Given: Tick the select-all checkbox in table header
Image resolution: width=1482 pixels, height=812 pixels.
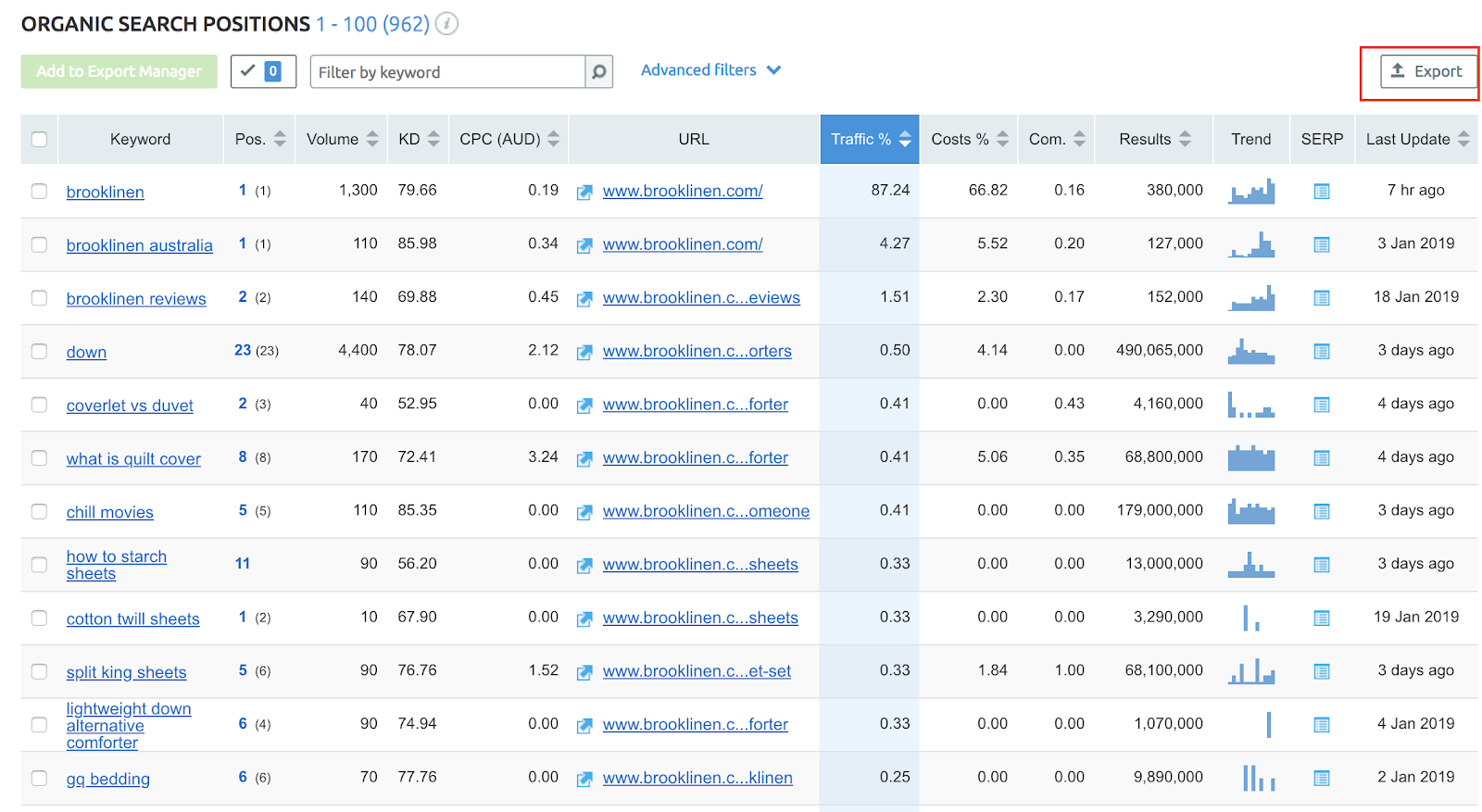Looking at the screenshot, I should tap(39, 139).
